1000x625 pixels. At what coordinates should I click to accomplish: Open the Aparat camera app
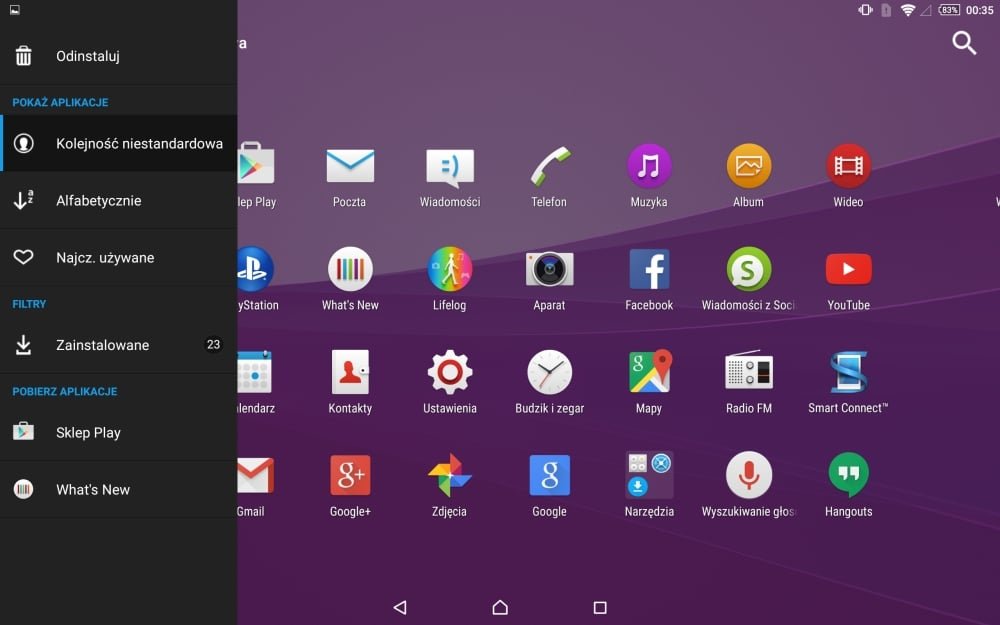click(x=549, y=269)
